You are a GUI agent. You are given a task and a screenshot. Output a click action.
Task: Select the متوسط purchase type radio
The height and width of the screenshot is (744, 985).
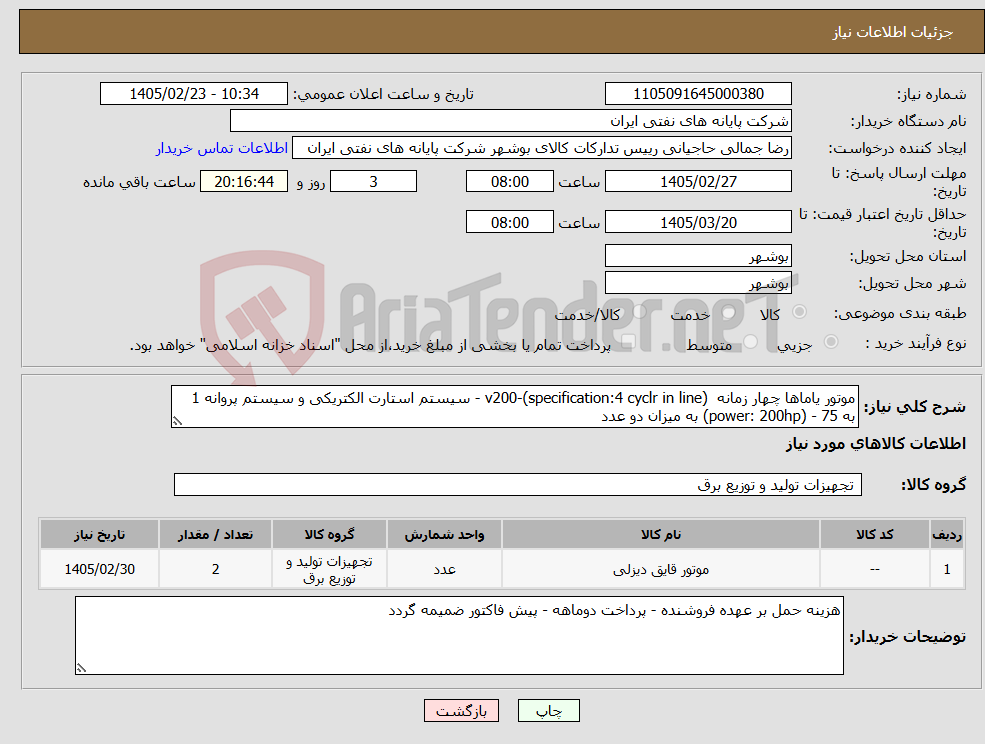[750, 342]
